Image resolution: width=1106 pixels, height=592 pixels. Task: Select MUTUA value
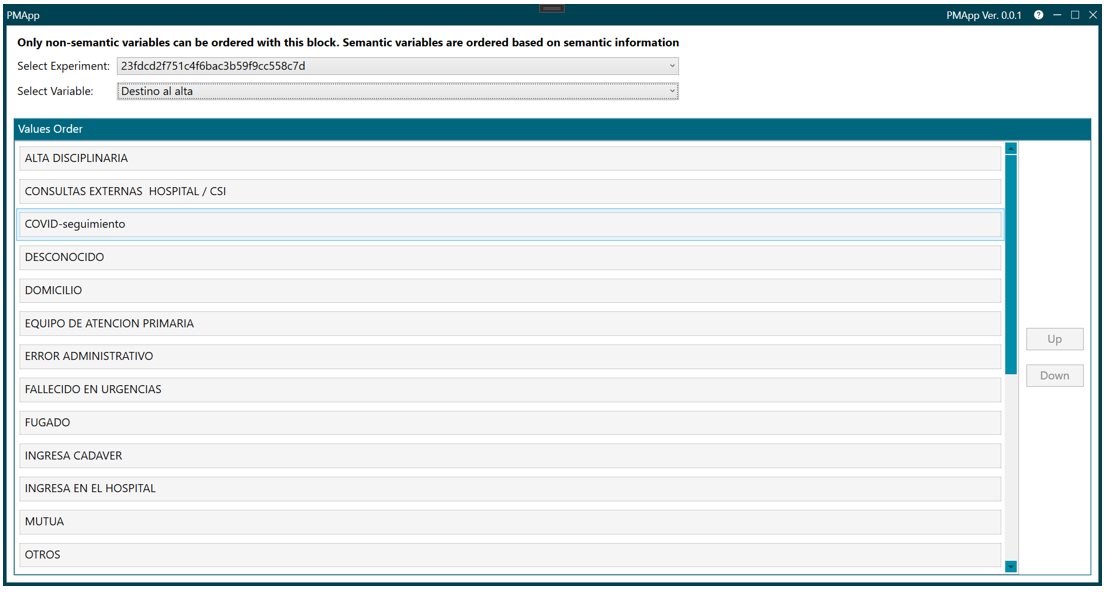(x=510, y=521)
